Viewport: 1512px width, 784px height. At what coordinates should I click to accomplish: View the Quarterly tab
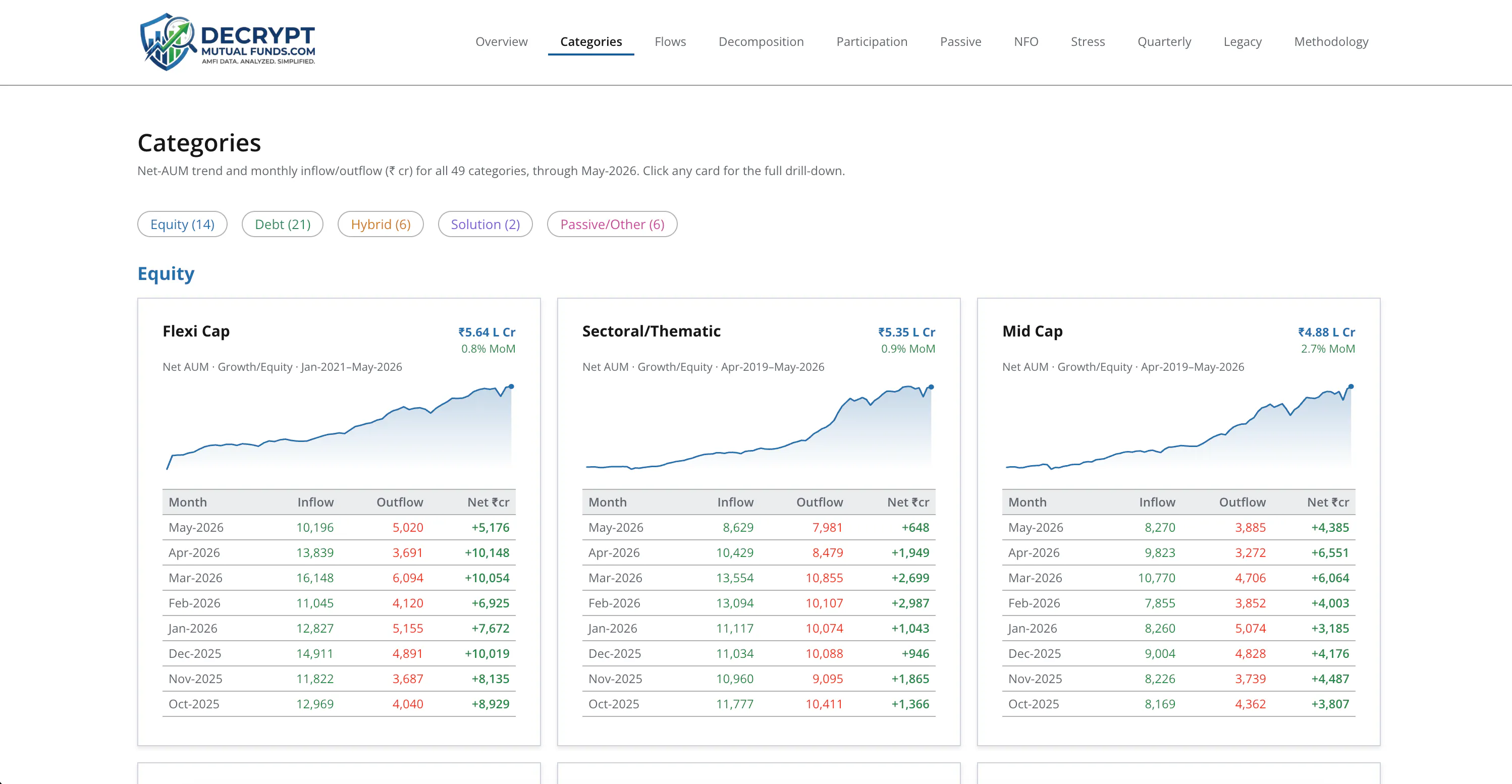(1164, 42)
